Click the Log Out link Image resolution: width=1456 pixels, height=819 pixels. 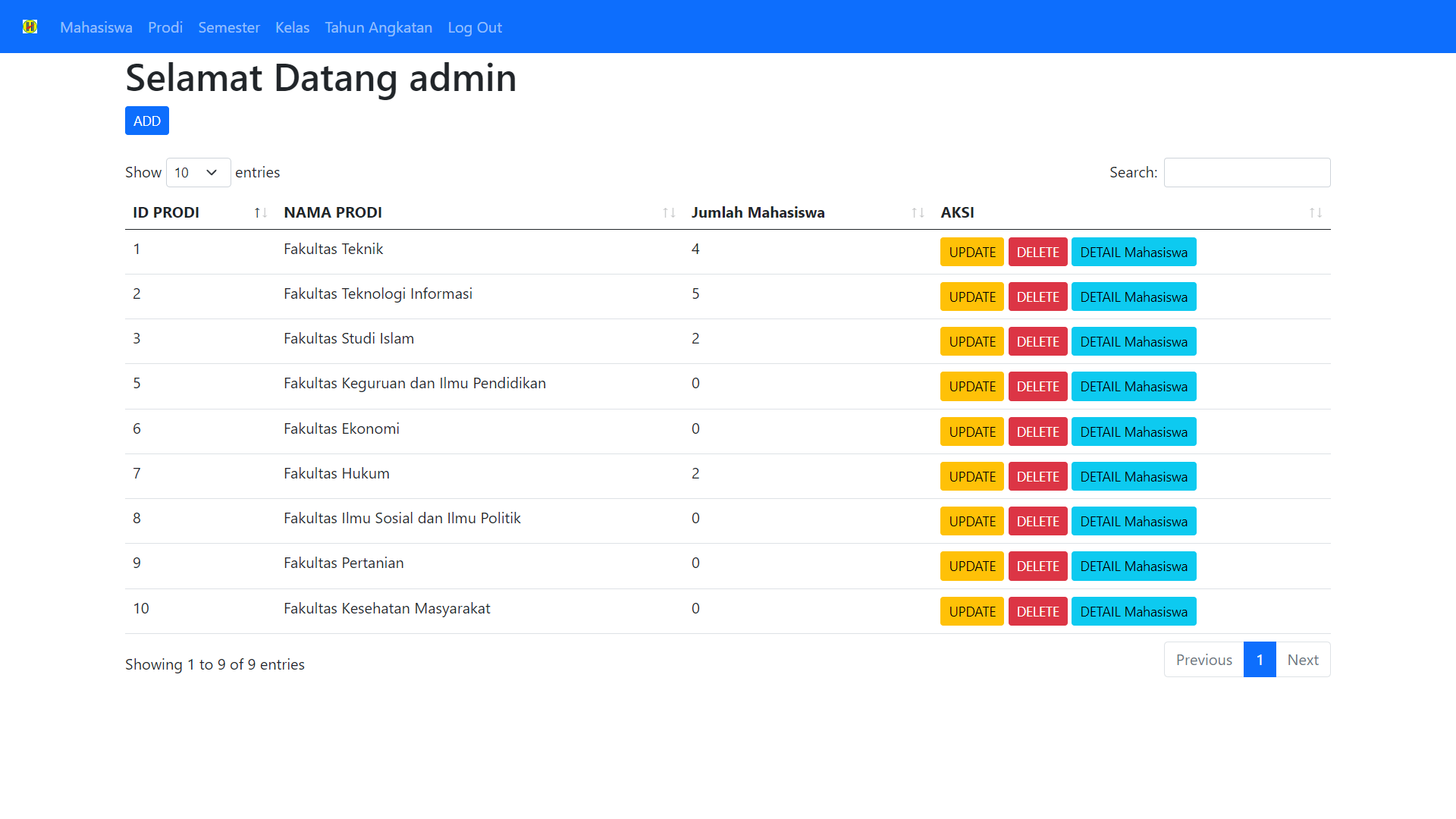coord(474,27)
